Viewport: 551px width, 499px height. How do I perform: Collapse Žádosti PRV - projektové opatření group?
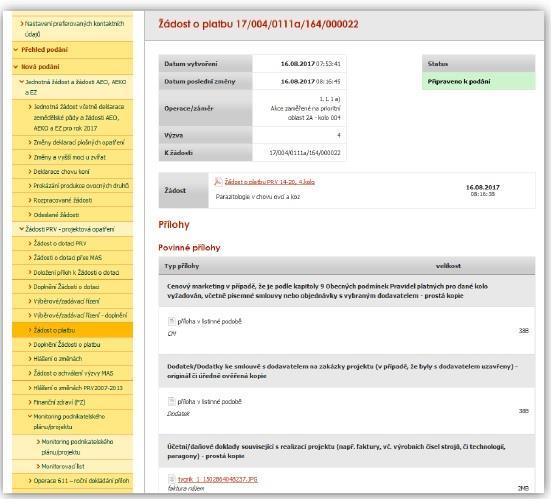(21, 229)
